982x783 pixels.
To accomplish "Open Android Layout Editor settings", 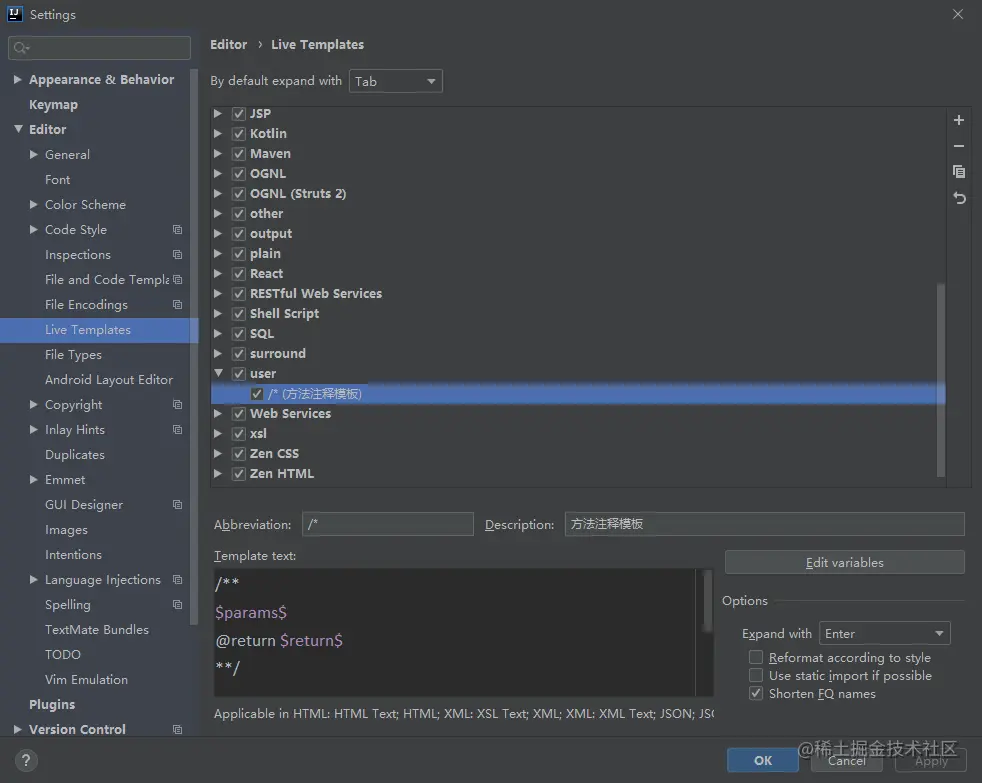I will click(x=109, y=380).
